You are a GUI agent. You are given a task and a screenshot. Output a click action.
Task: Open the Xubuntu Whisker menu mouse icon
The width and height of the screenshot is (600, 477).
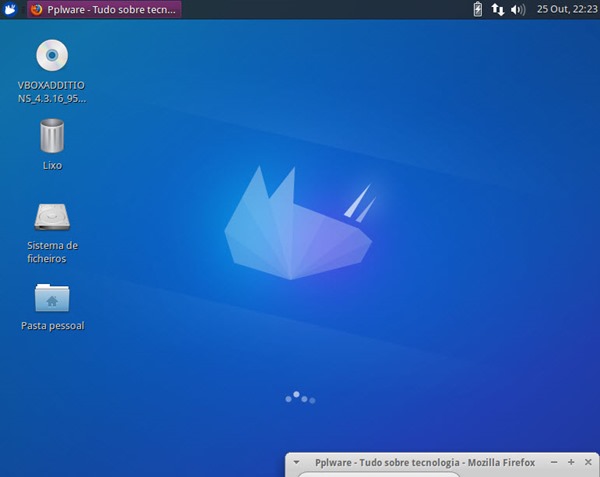click(10, 9)
